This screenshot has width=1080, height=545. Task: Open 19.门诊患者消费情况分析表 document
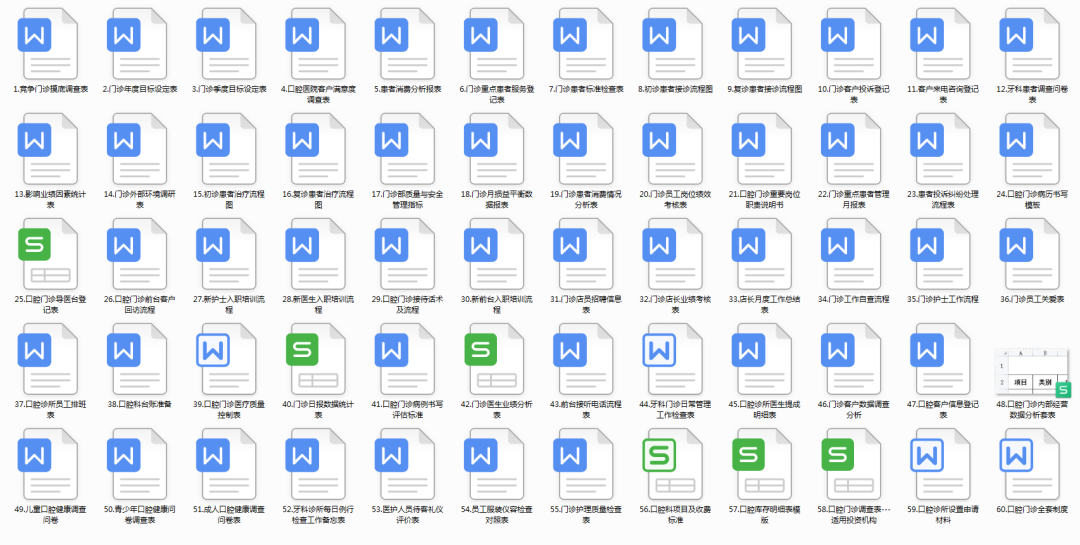coord(586,150)
